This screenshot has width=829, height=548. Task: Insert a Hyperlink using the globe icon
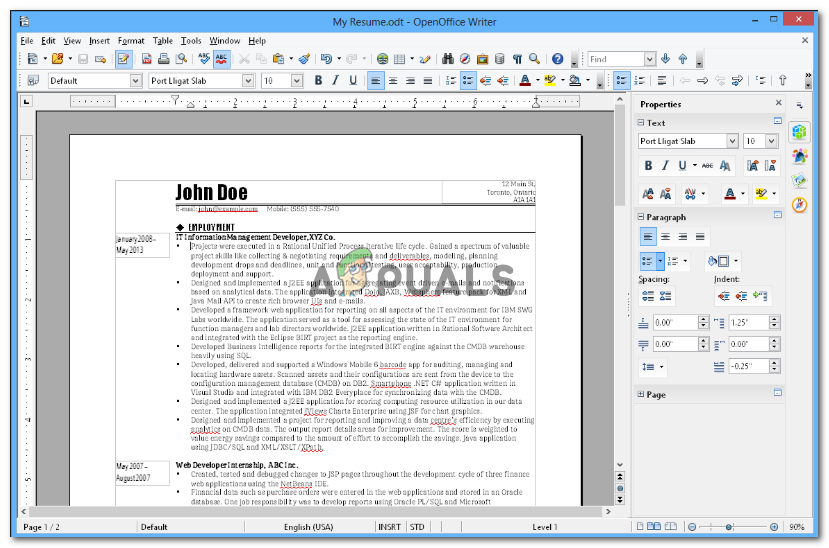coord(382,59)
